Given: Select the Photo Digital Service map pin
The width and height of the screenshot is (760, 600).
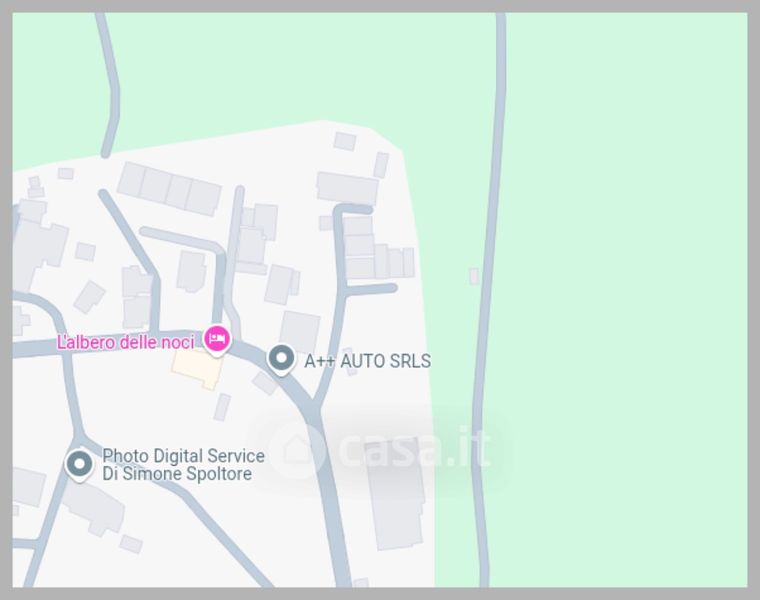Looking at the screenshot, I should [79, 464].
